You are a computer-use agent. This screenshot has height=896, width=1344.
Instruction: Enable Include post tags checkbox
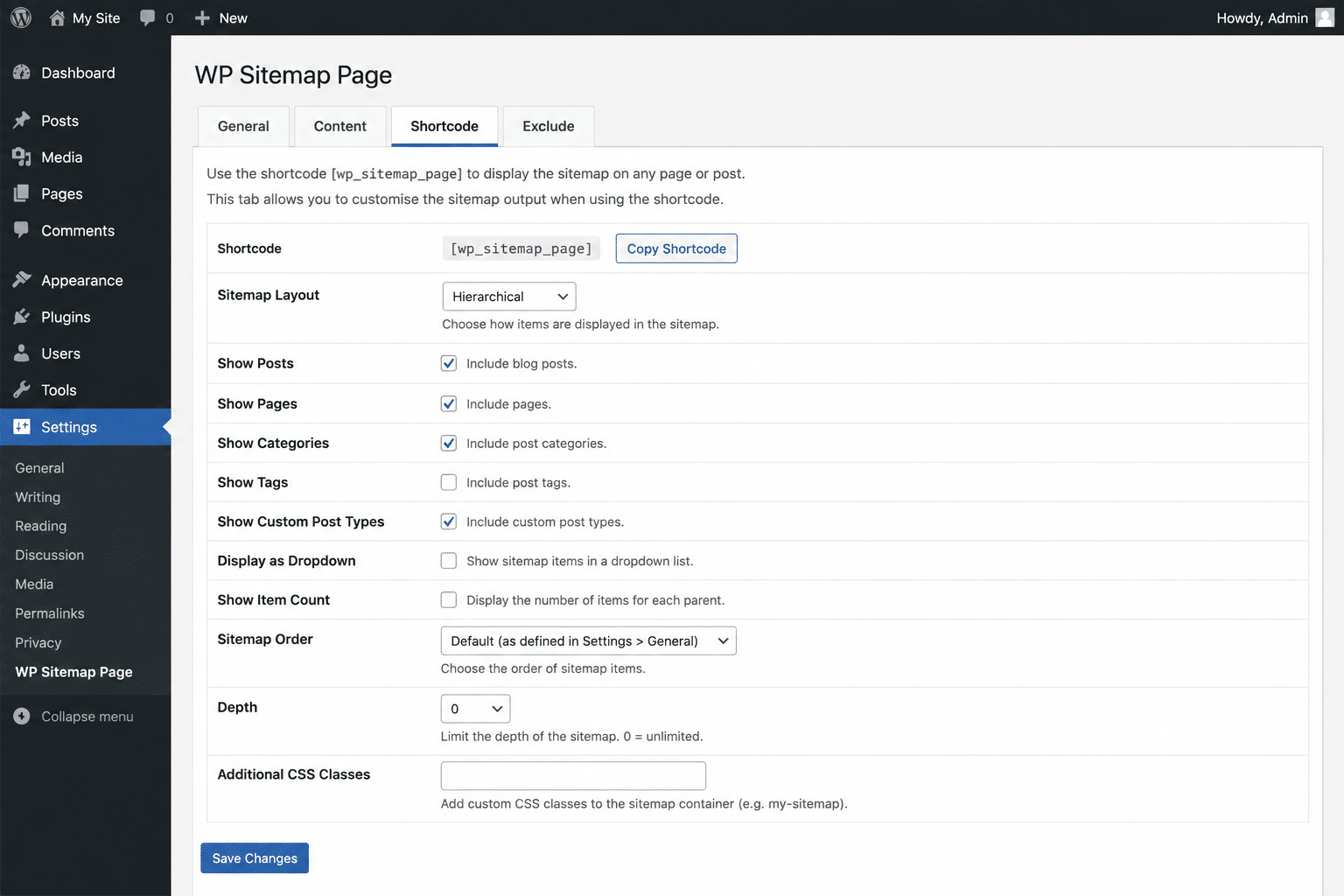click(449, 482)
